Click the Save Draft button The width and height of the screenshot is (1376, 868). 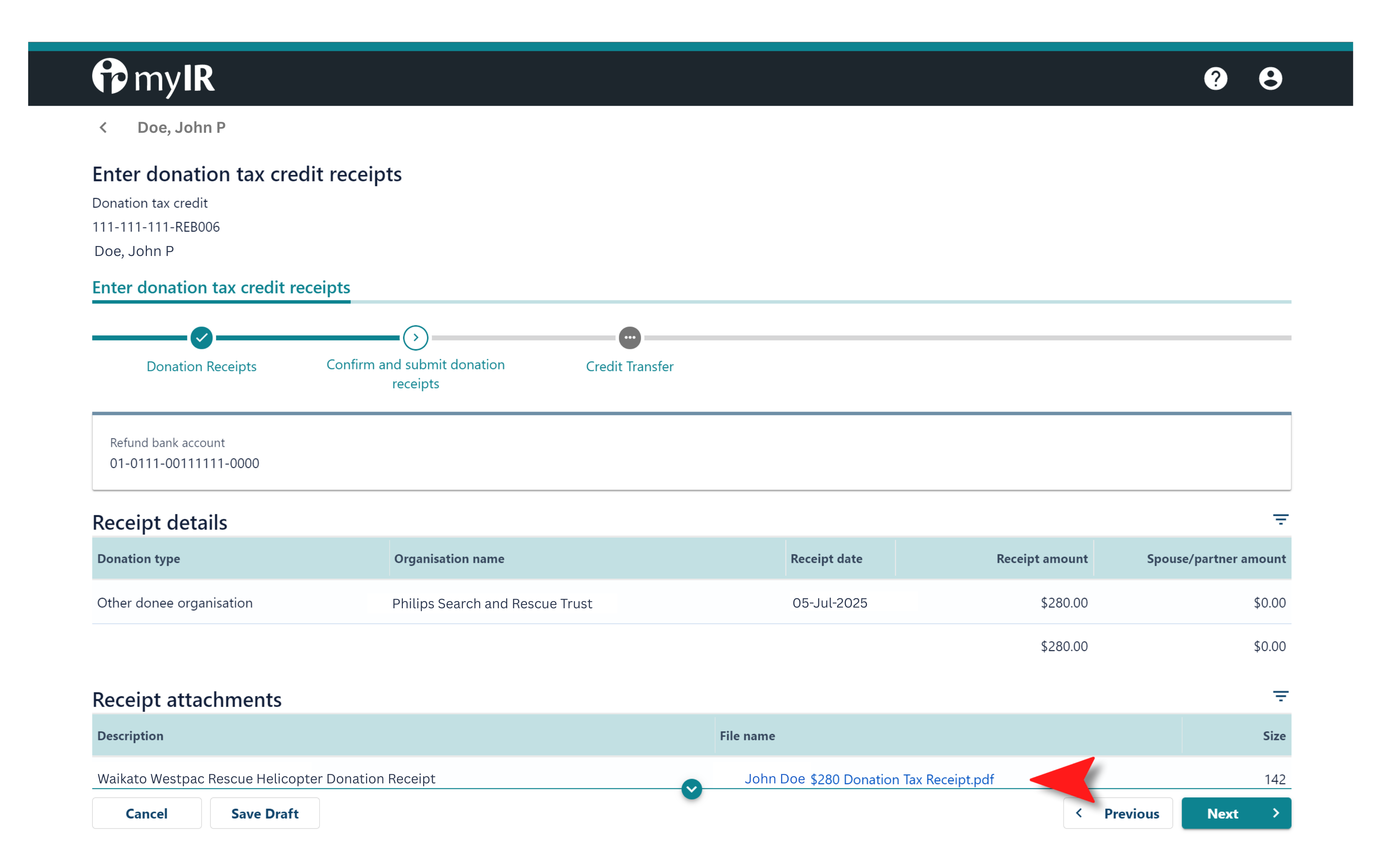(x=265, y=813)
